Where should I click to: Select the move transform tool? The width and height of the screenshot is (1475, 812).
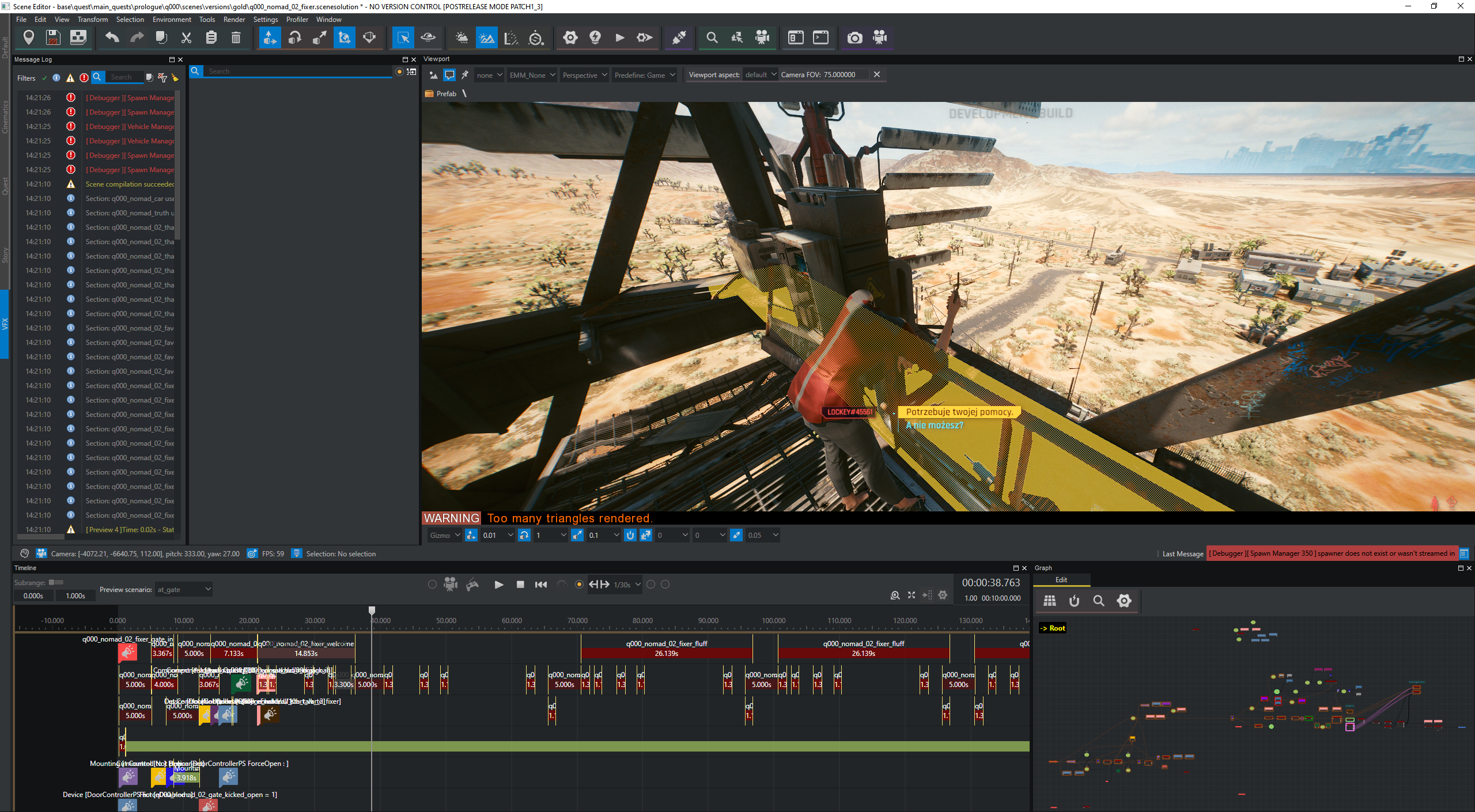coord(270,38)
